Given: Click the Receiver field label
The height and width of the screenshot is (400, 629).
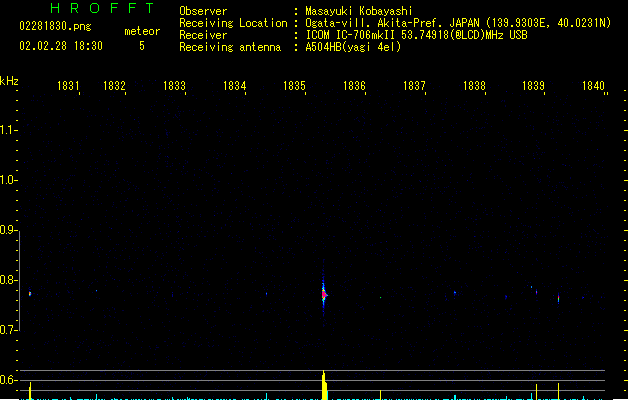Looking at the screenshot, I should pos(203,35).
